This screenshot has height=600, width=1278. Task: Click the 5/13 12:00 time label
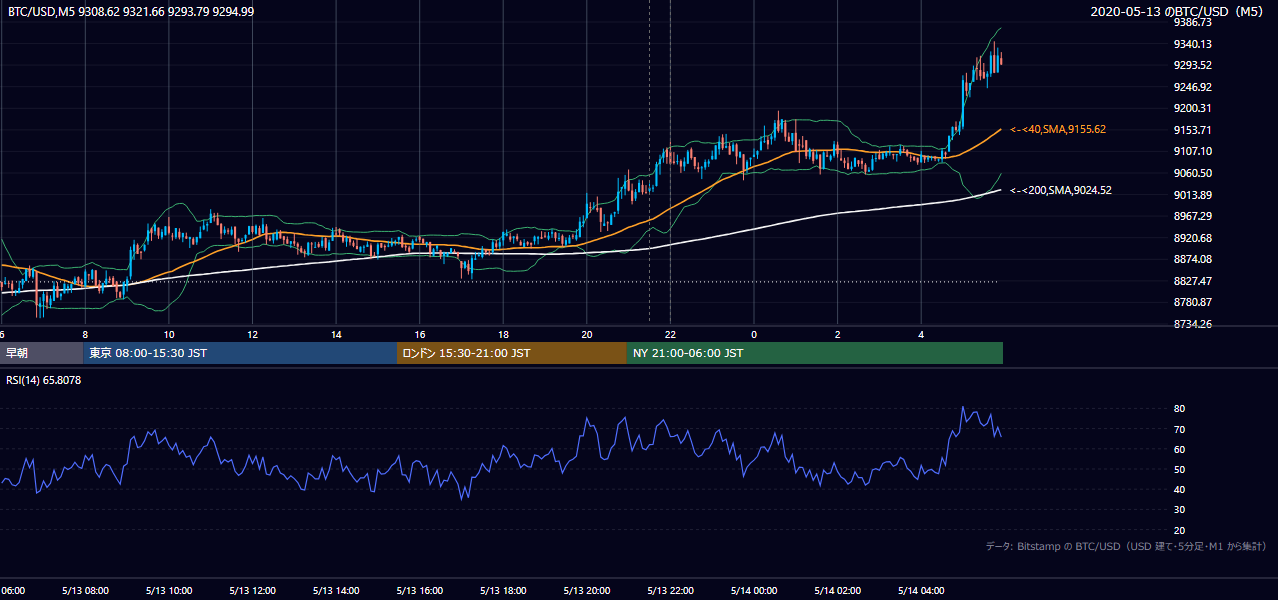(253, 591)
